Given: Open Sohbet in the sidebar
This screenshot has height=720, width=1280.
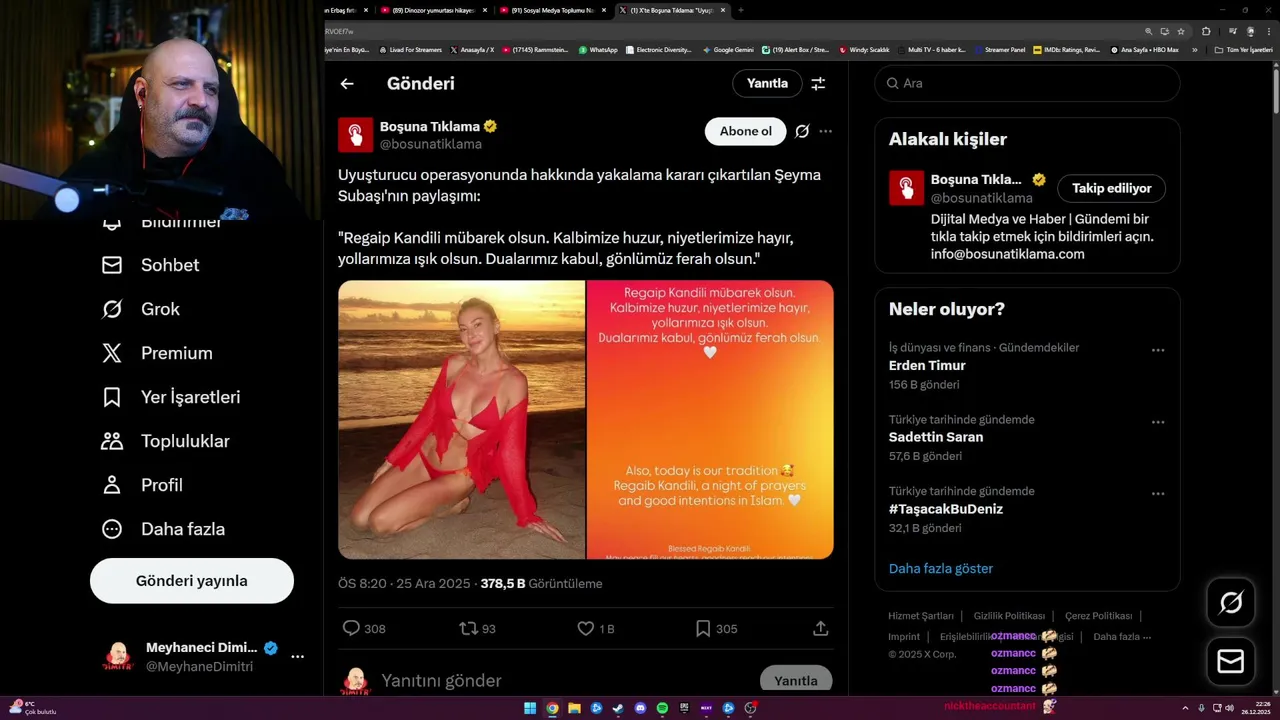Looking at the screenshot, I should click(x=150, y=265).
